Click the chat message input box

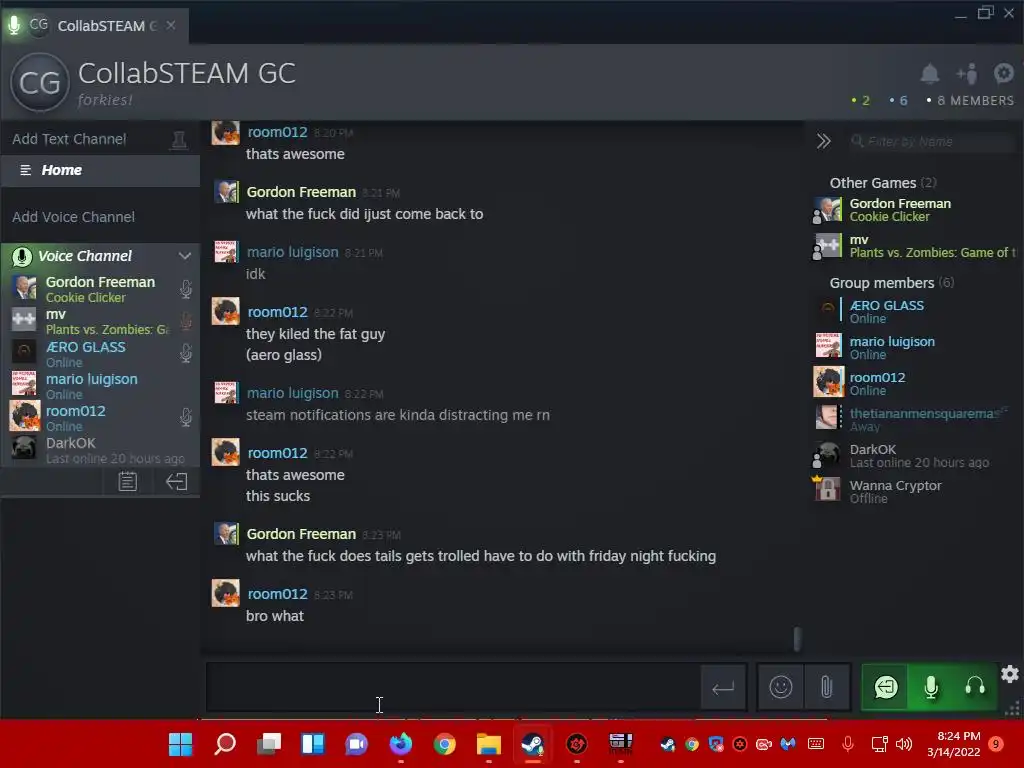point(453,687)
